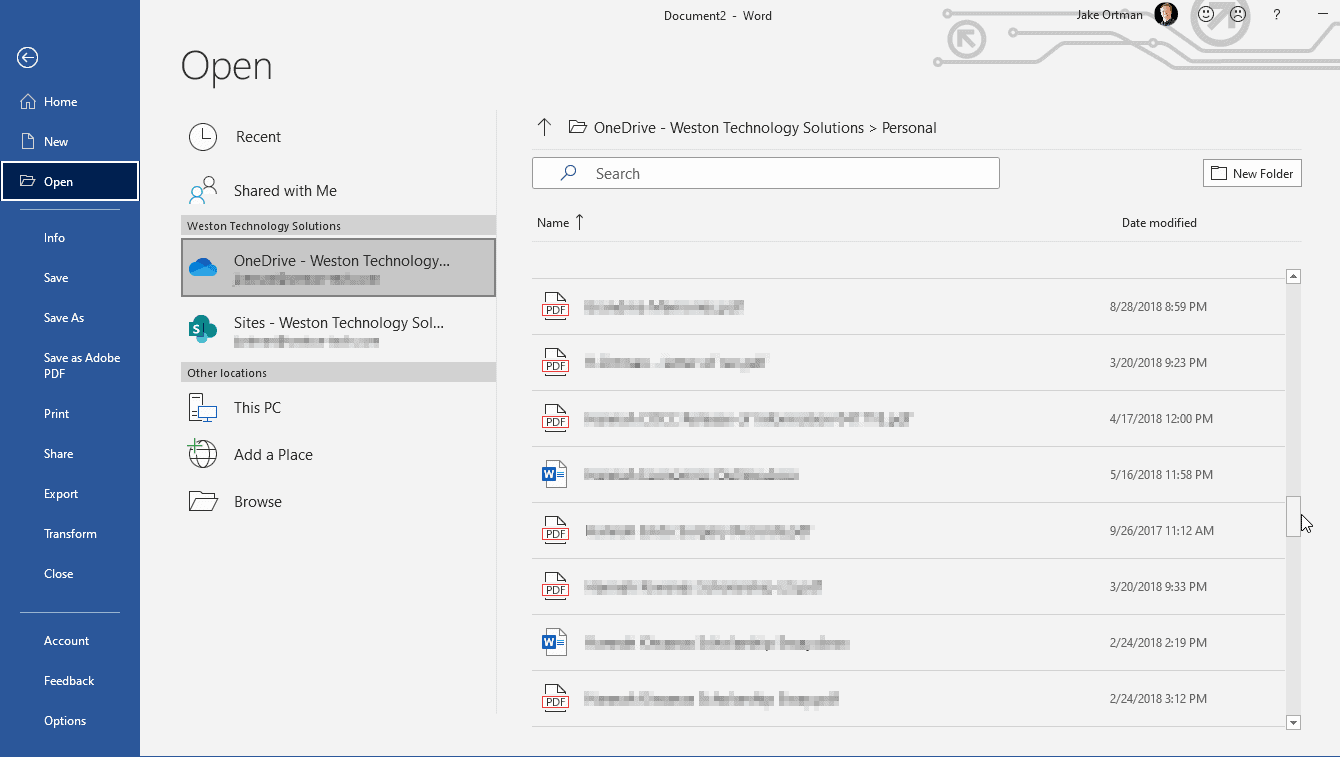The width and height of the screenshot is (1340, 757).
Task: Click the Browse folder icon
Action: coord(203,501)
